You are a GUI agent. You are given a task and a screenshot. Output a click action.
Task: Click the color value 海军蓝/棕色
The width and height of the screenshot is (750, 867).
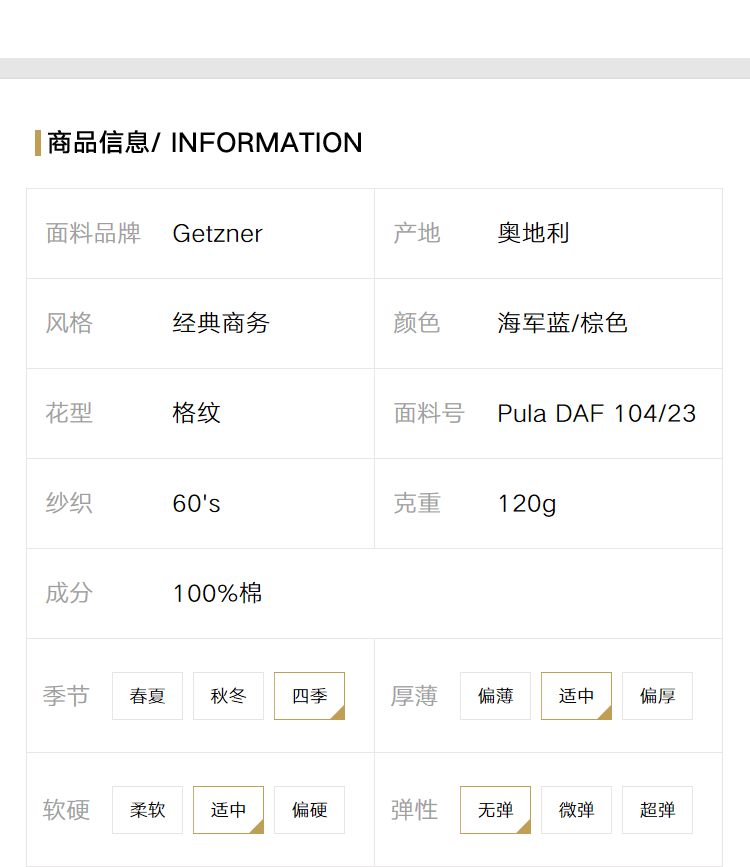[562, 323]
